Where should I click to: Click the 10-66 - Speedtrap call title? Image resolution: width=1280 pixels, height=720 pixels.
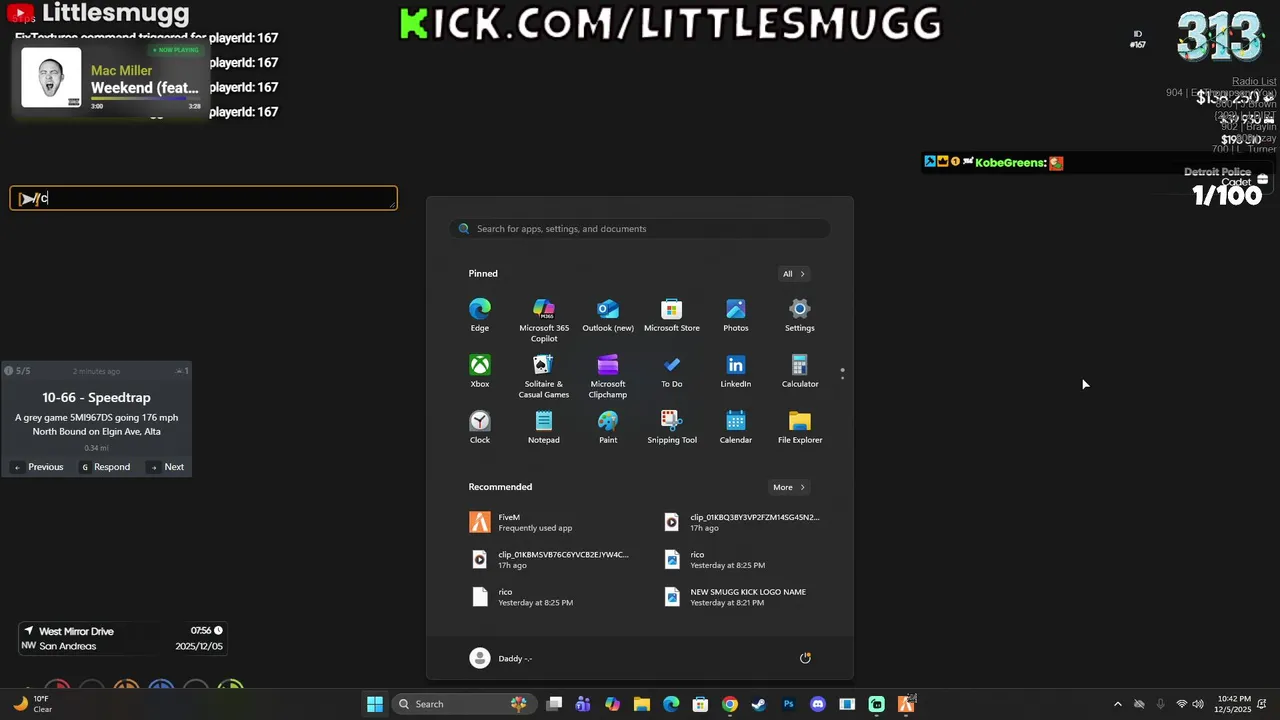(96, 398)
